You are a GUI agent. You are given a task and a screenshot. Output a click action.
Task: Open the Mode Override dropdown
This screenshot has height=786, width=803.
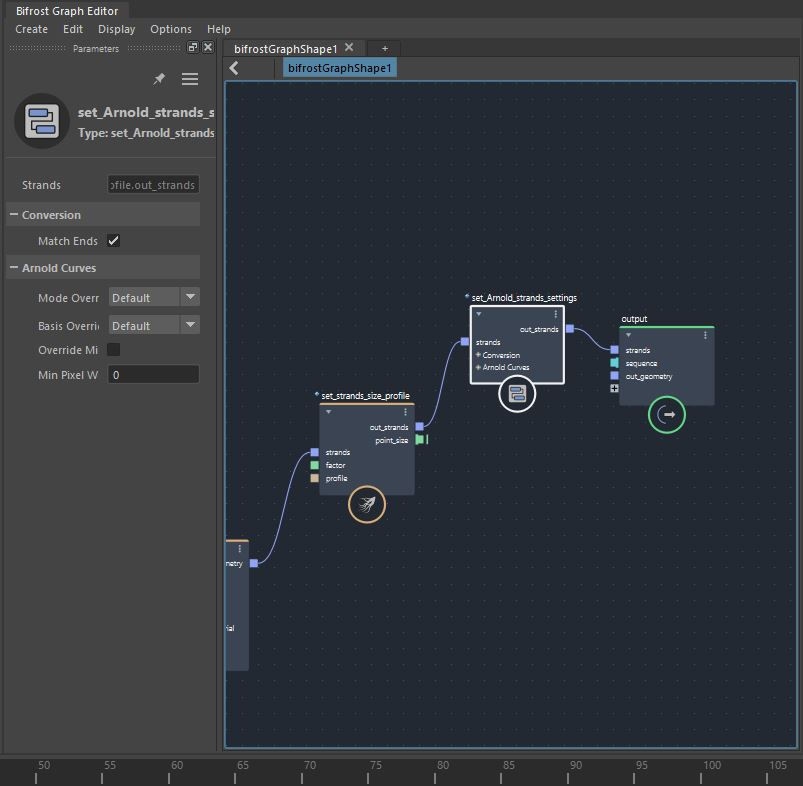click(x=154, y=297)
